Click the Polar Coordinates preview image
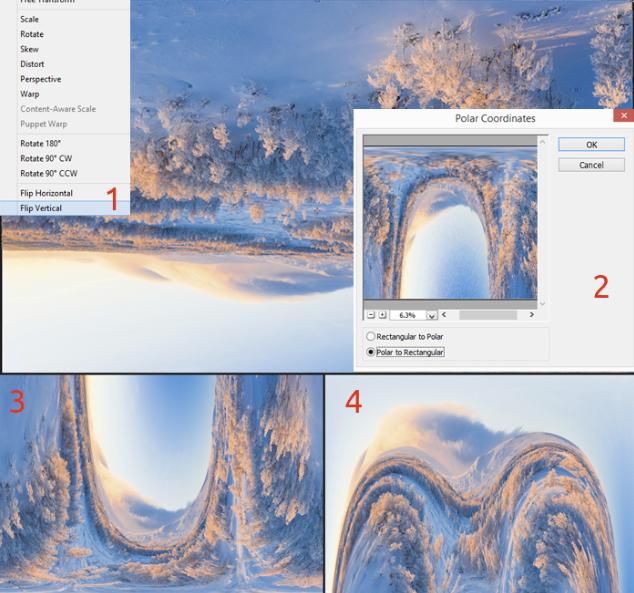The image size is (634, 593). click(450, 223)
